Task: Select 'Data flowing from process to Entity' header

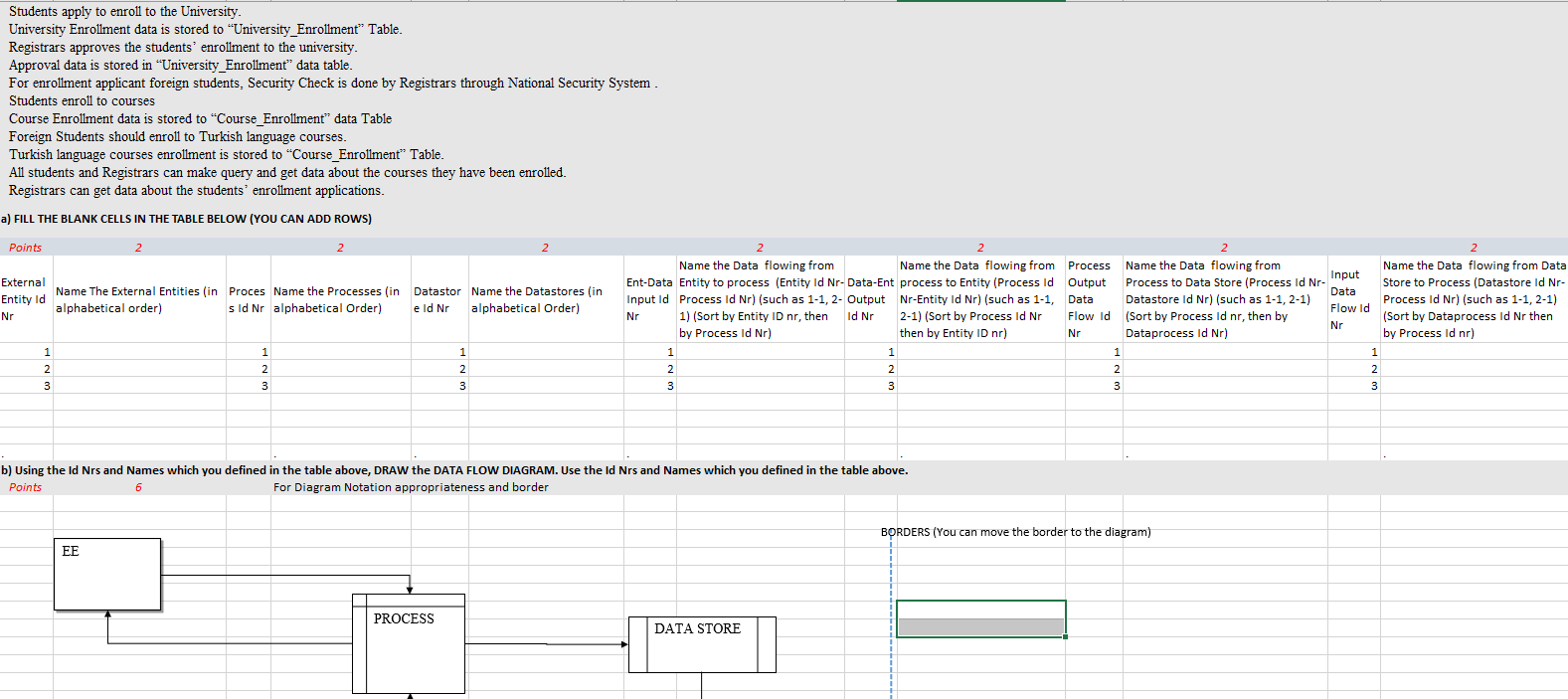Action: coord(980,299)
